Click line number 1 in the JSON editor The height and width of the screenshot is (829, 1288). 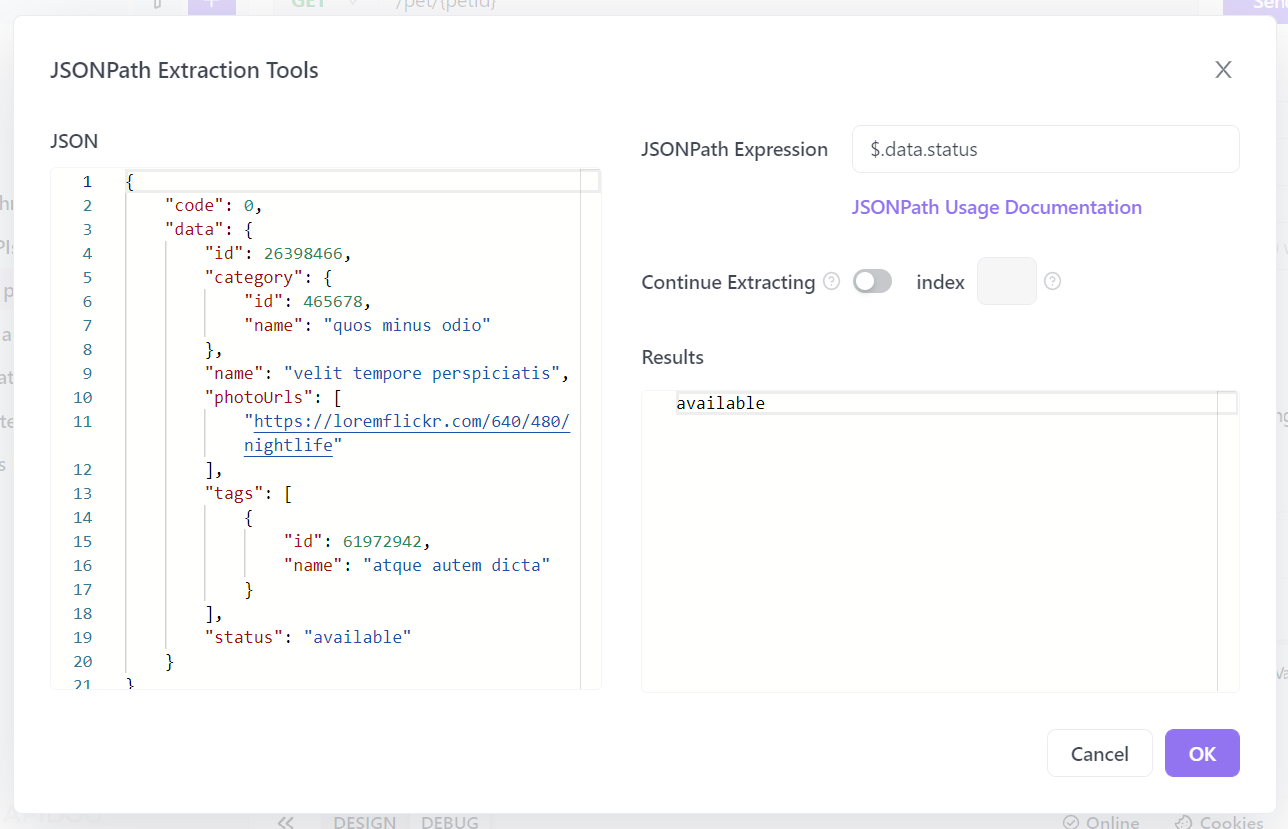(x=87, y=181)
